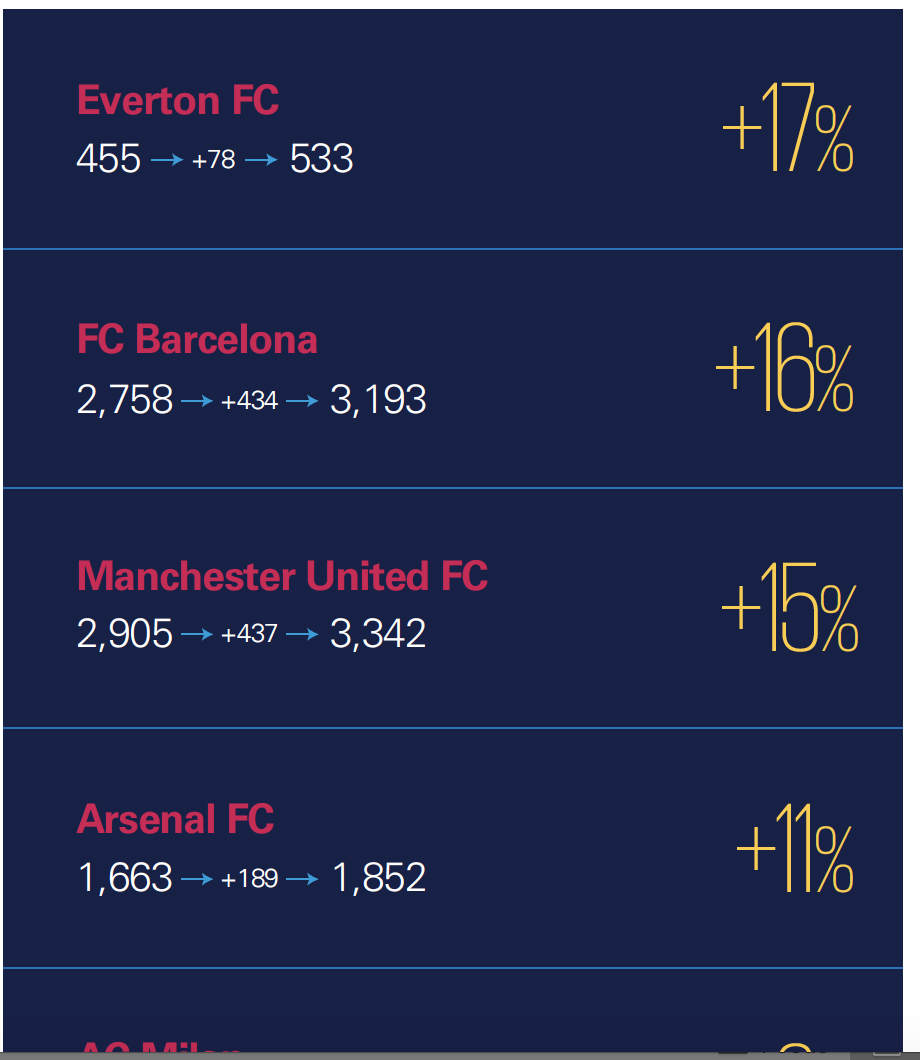The image size is (920, 1060).
Task: Click the arrow between 455 and +78
Action: coord(167,160)
